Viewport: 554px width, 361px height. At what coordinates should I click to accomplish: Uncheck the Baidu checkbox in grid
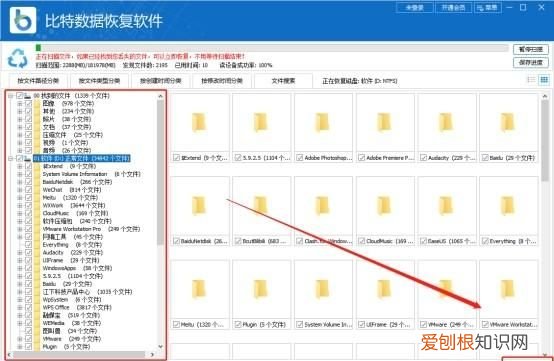pos(485,158)
